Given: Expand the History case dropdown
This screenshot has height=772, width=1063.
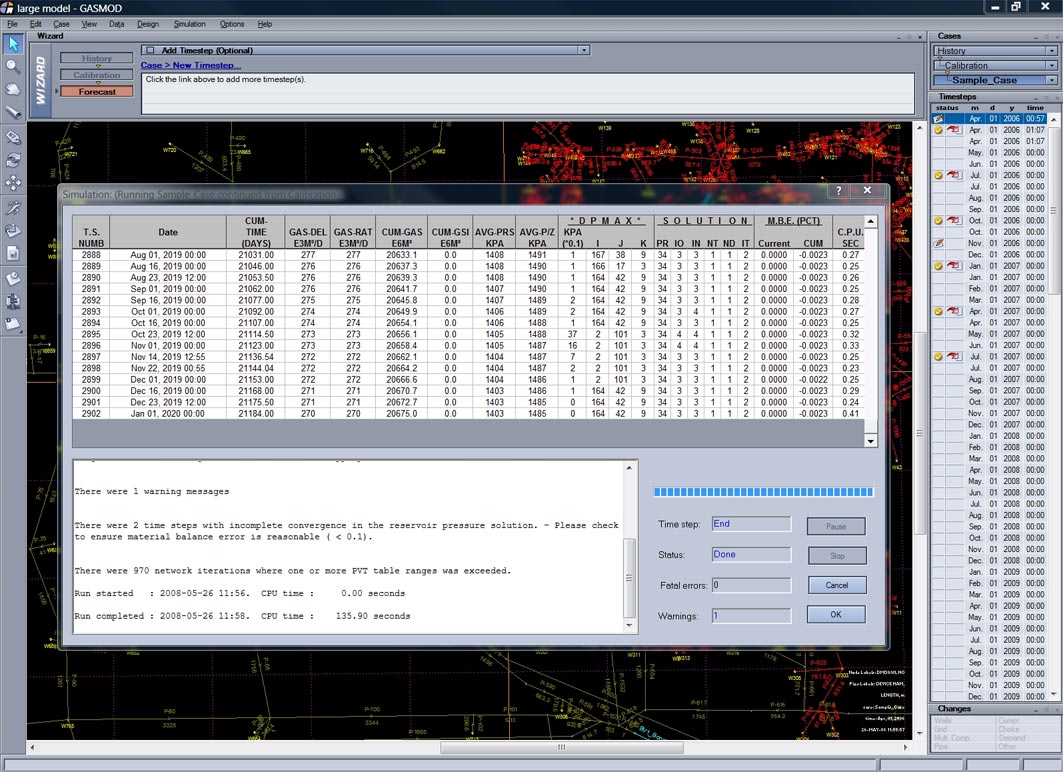Looking at the screenshot, I should pyautogui.click(x=1051, y=51).
